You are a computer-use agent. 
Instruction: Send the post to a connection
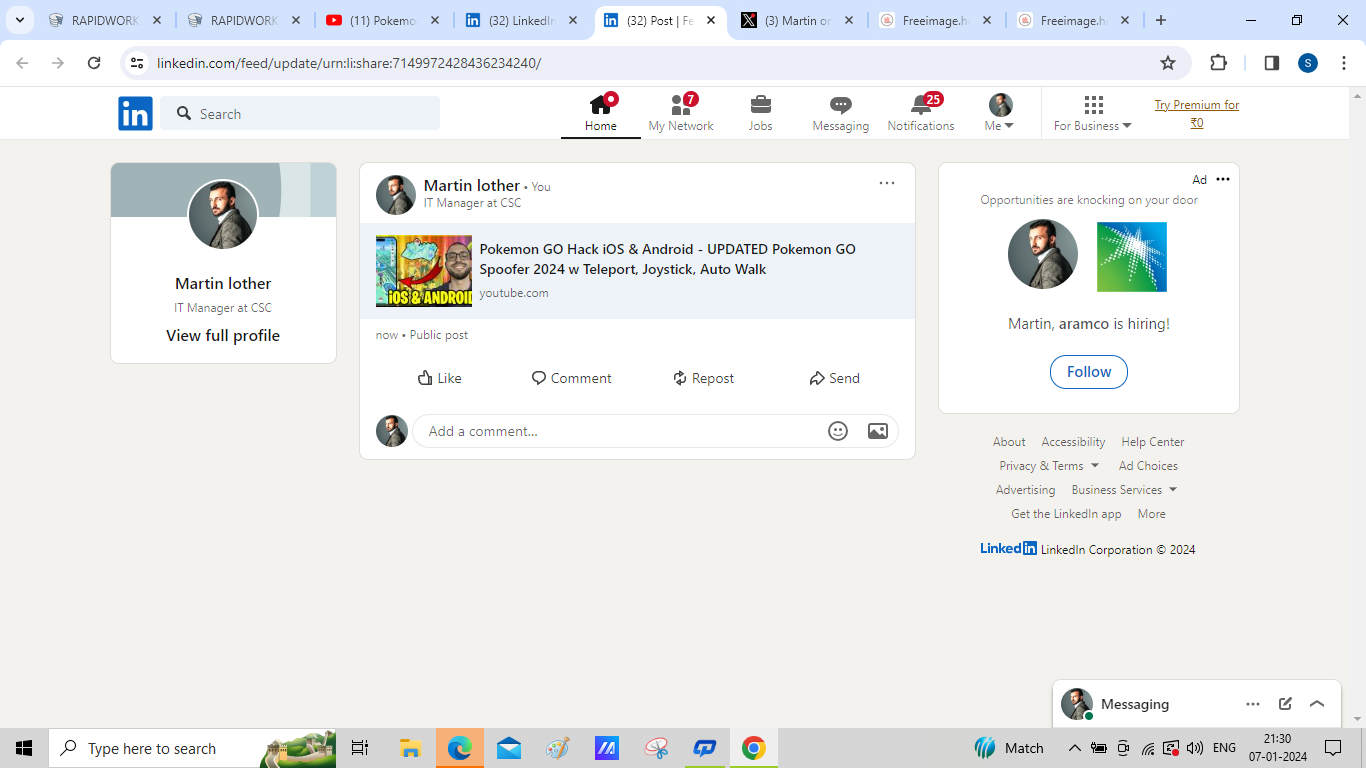(x=835, y=378)
